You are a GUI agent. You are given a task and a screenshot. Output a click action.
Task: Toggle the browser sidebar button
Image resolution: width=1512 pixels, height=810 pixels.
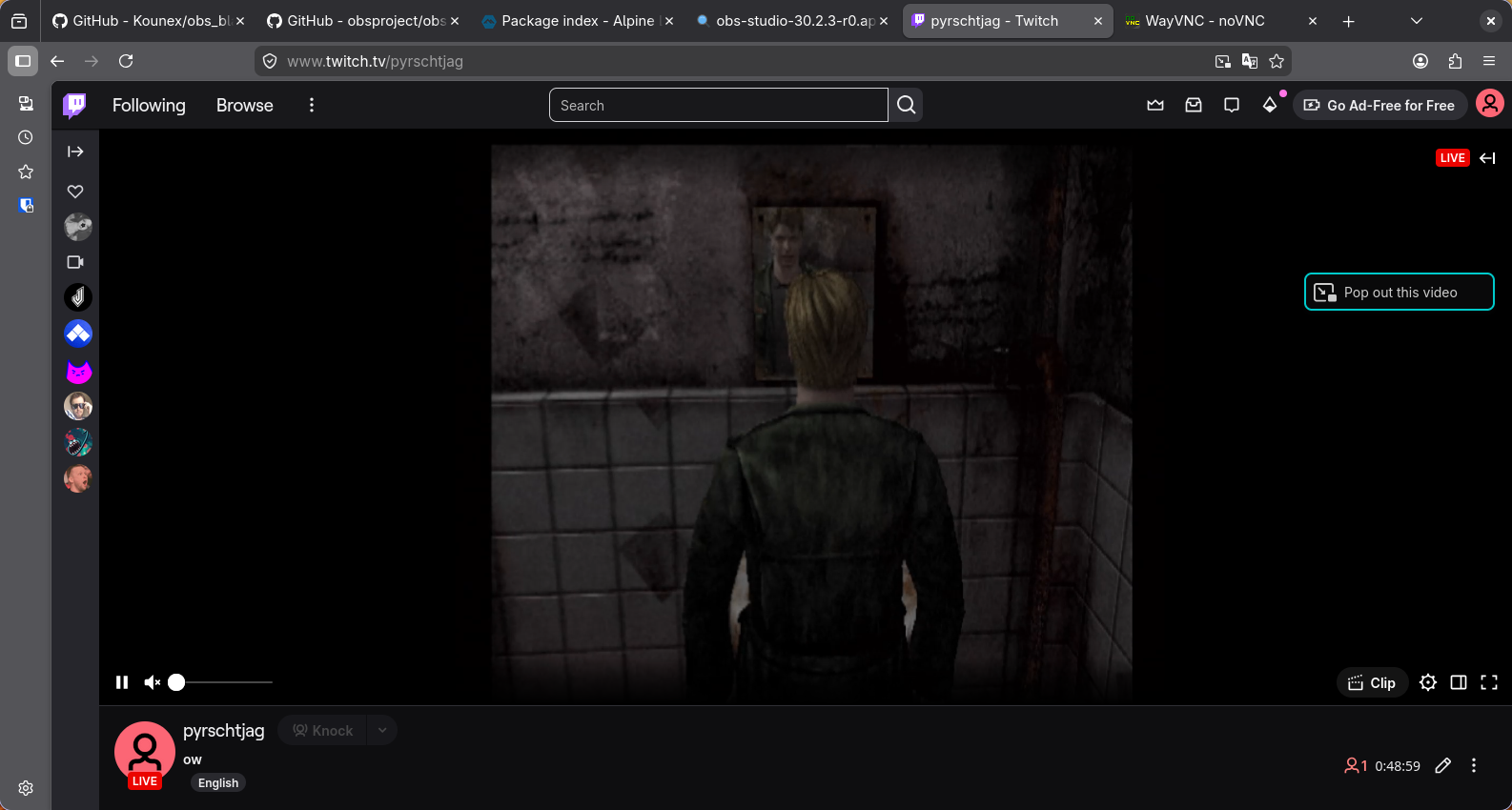click(x=23, y=61)
